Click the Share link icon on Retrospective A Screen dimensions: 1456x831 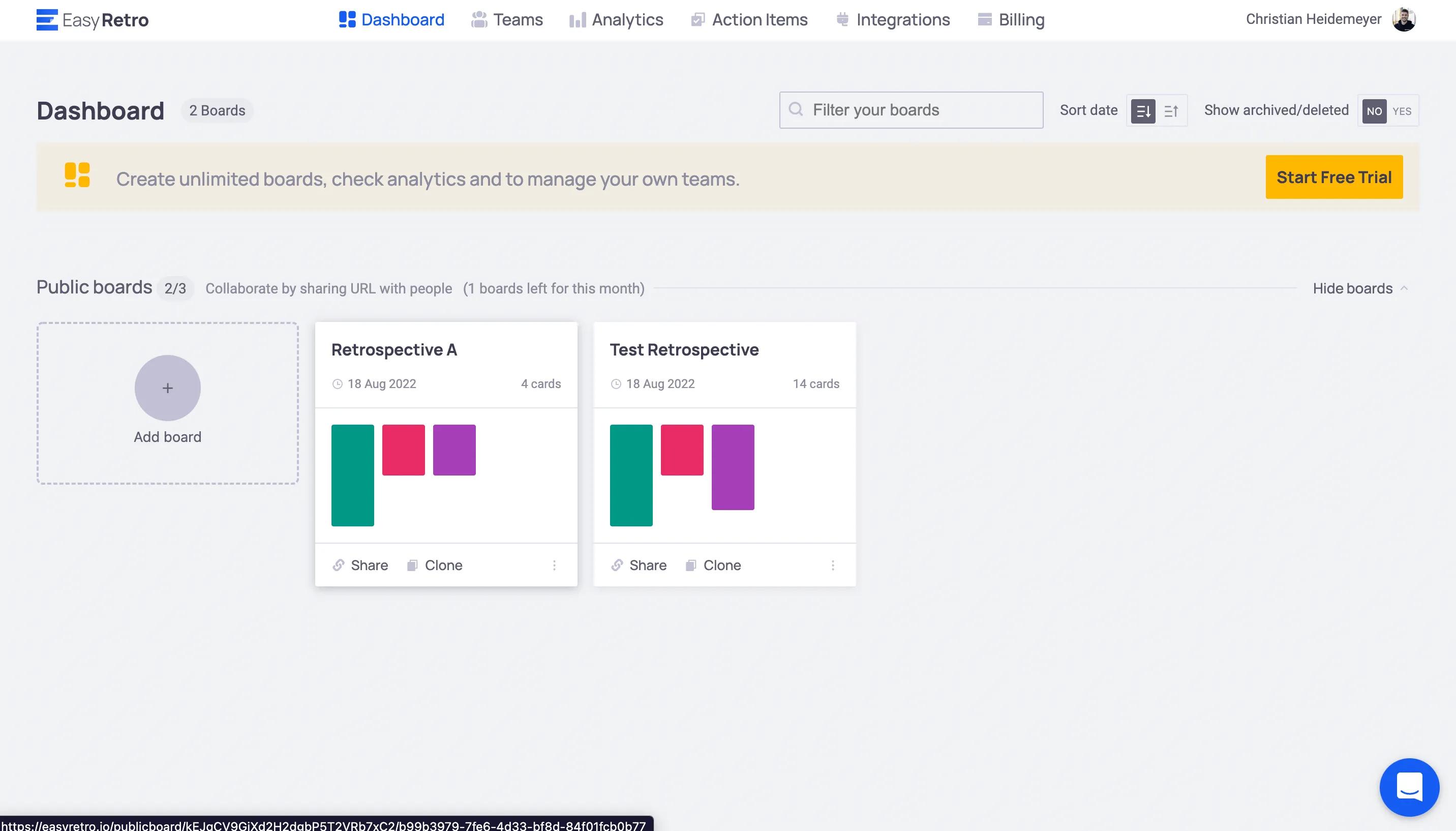[338, 565]
